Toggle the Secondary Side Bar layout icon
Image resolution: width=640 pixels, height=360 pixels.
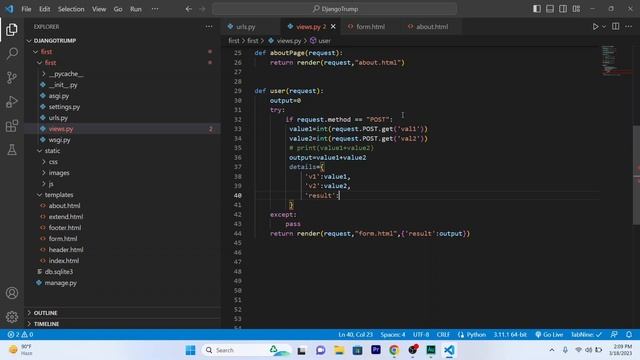coord(563,9)
